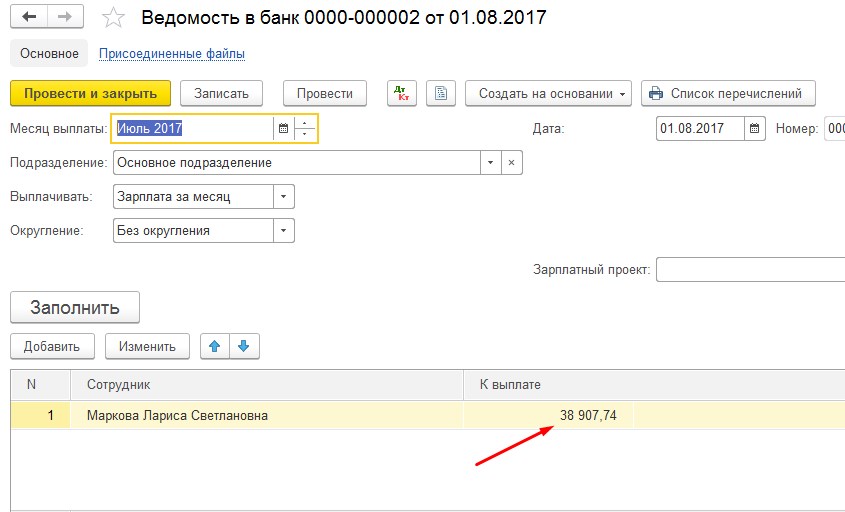Open the Создать на основании dropdown
The height and width of the screenshot is (512, 845).
[548, 93]
